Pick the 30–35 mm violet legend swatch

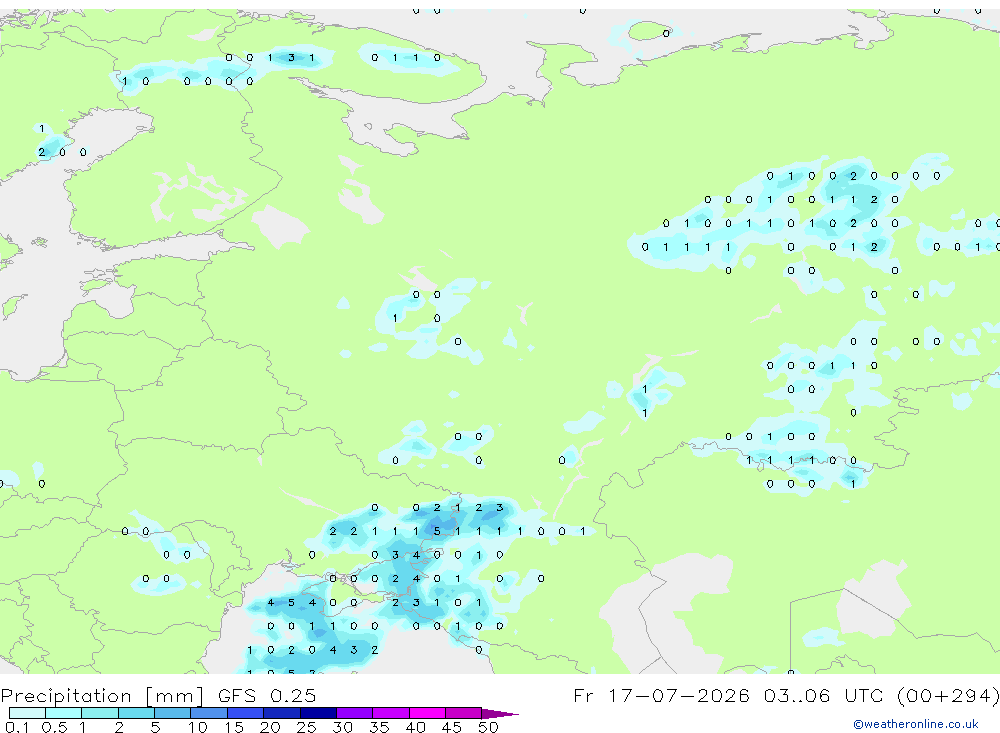click(x=355, y=713)
